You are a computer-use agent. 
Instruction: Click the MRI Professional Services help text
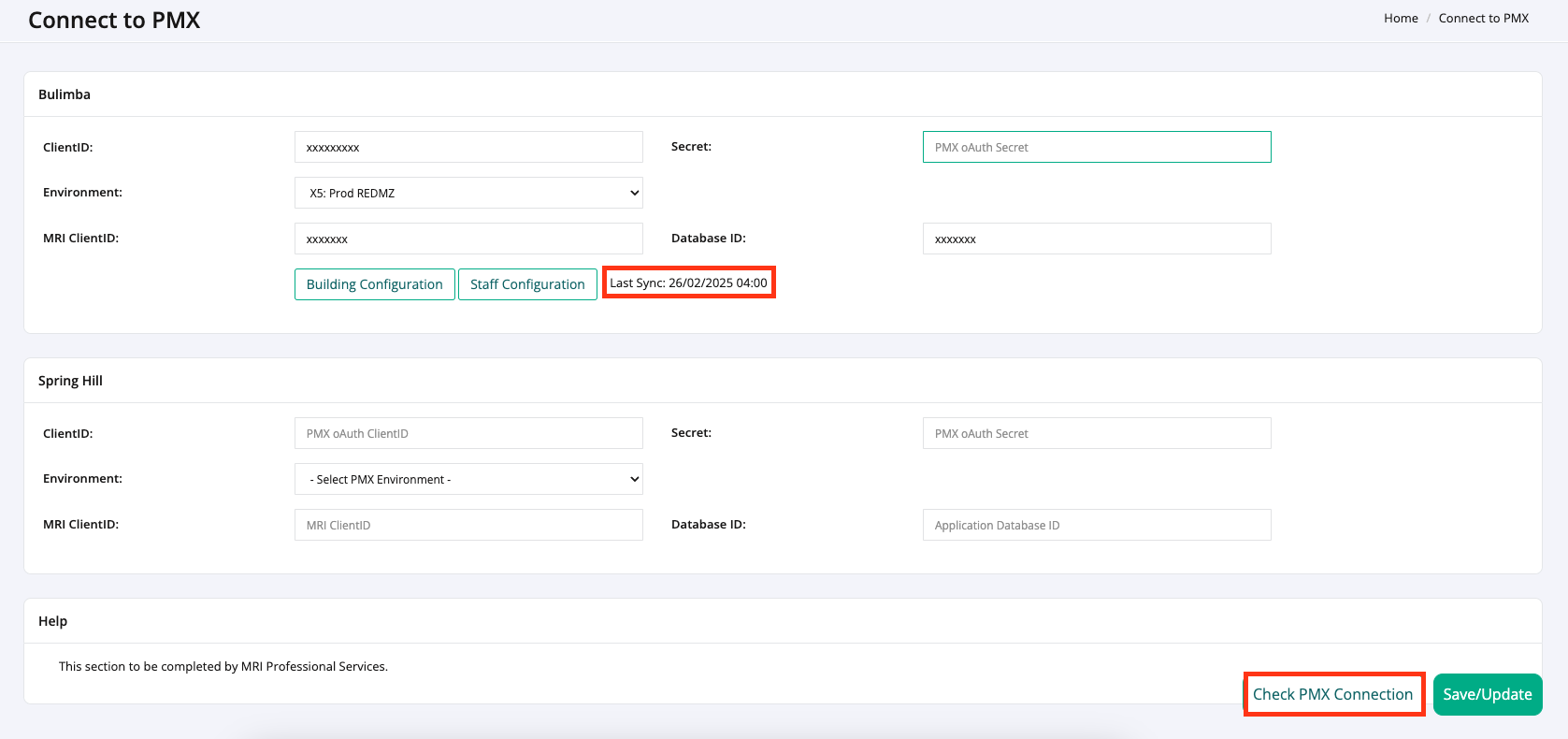(223, 666)
